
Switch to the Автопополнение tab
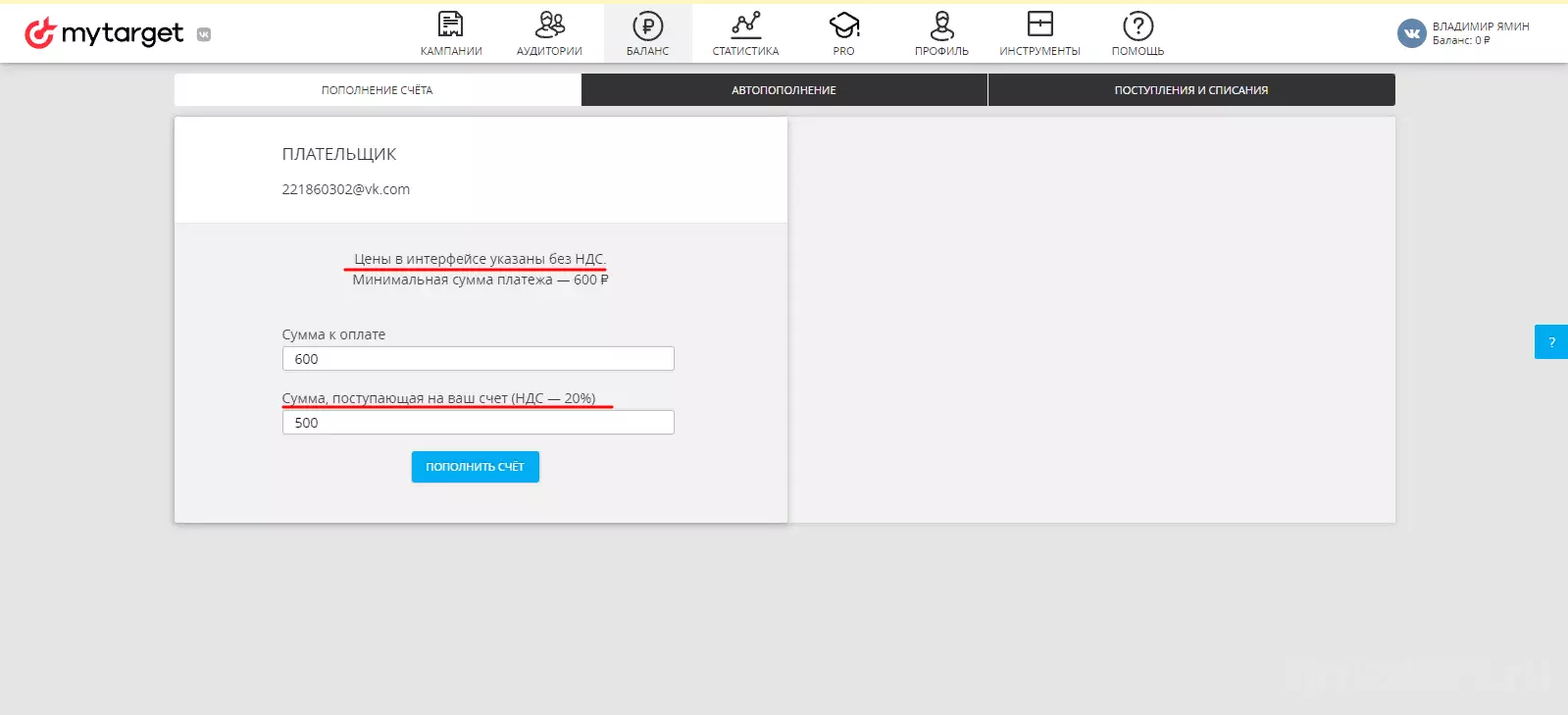click(x=784, y=90)
